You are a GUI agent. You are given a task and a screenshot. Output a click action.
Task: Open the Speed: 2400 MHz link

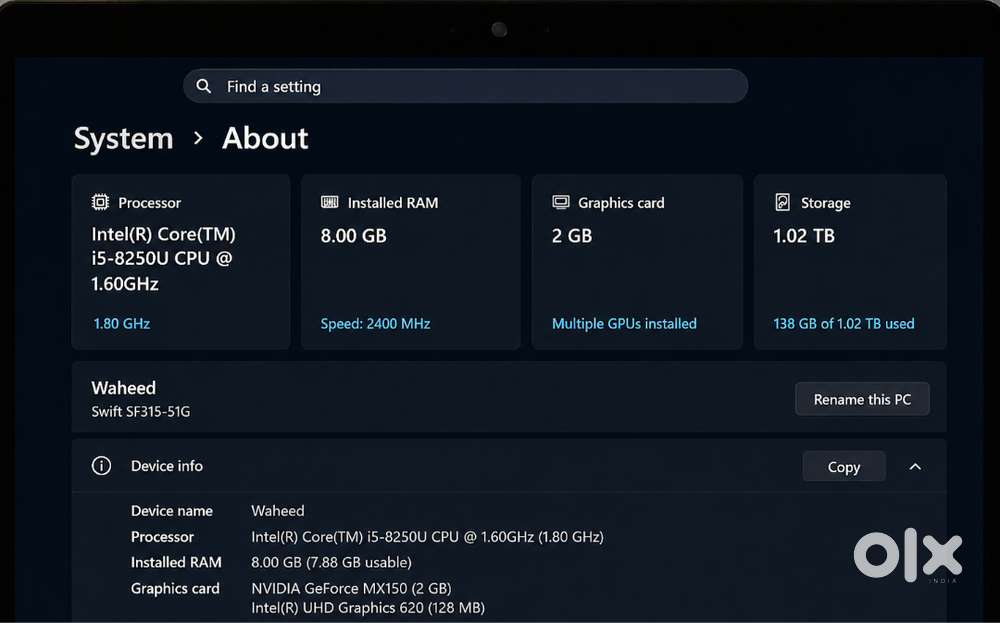pos(376,323)
